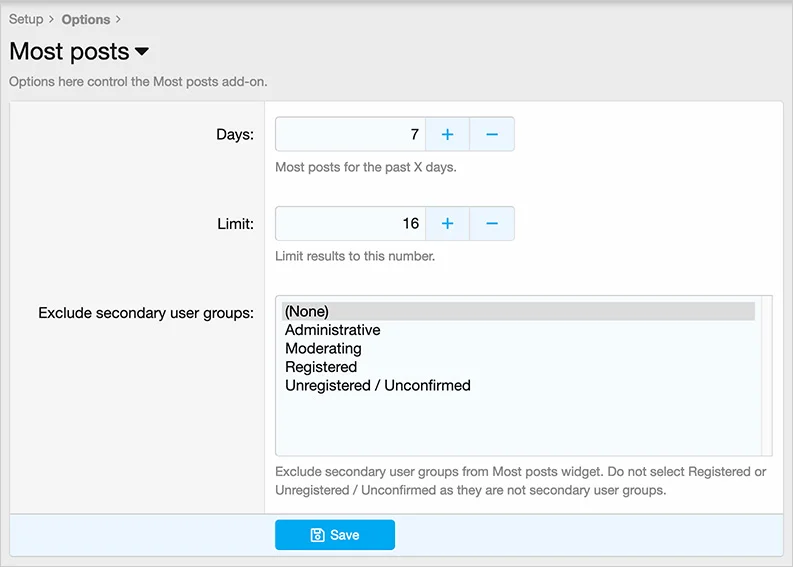793x567 pixels.
Task: Click the plus icon beside Limit
Action: coord(447,224)
